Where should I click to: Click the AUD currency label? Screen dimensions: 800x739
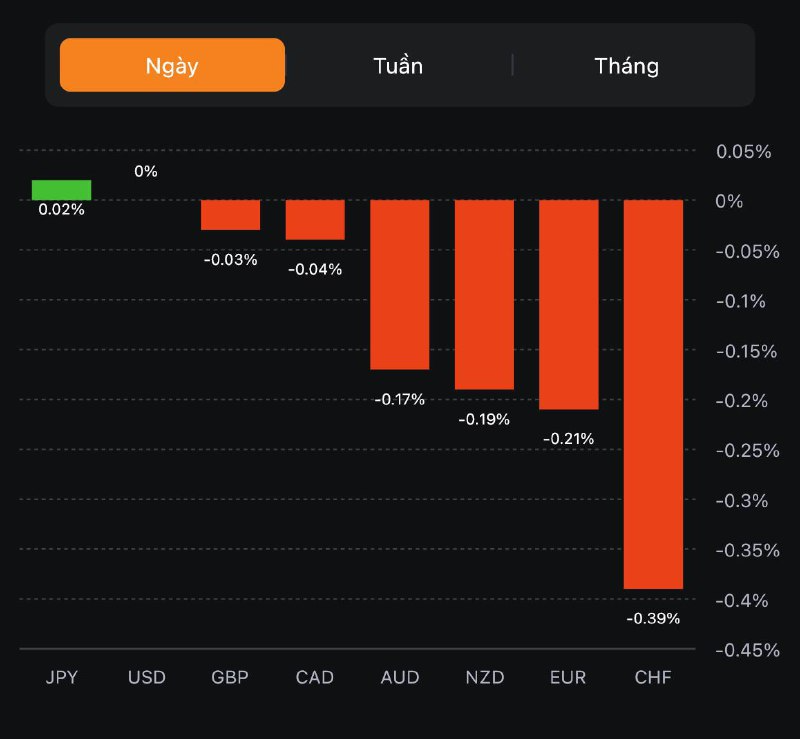click(x=399, y=677)
